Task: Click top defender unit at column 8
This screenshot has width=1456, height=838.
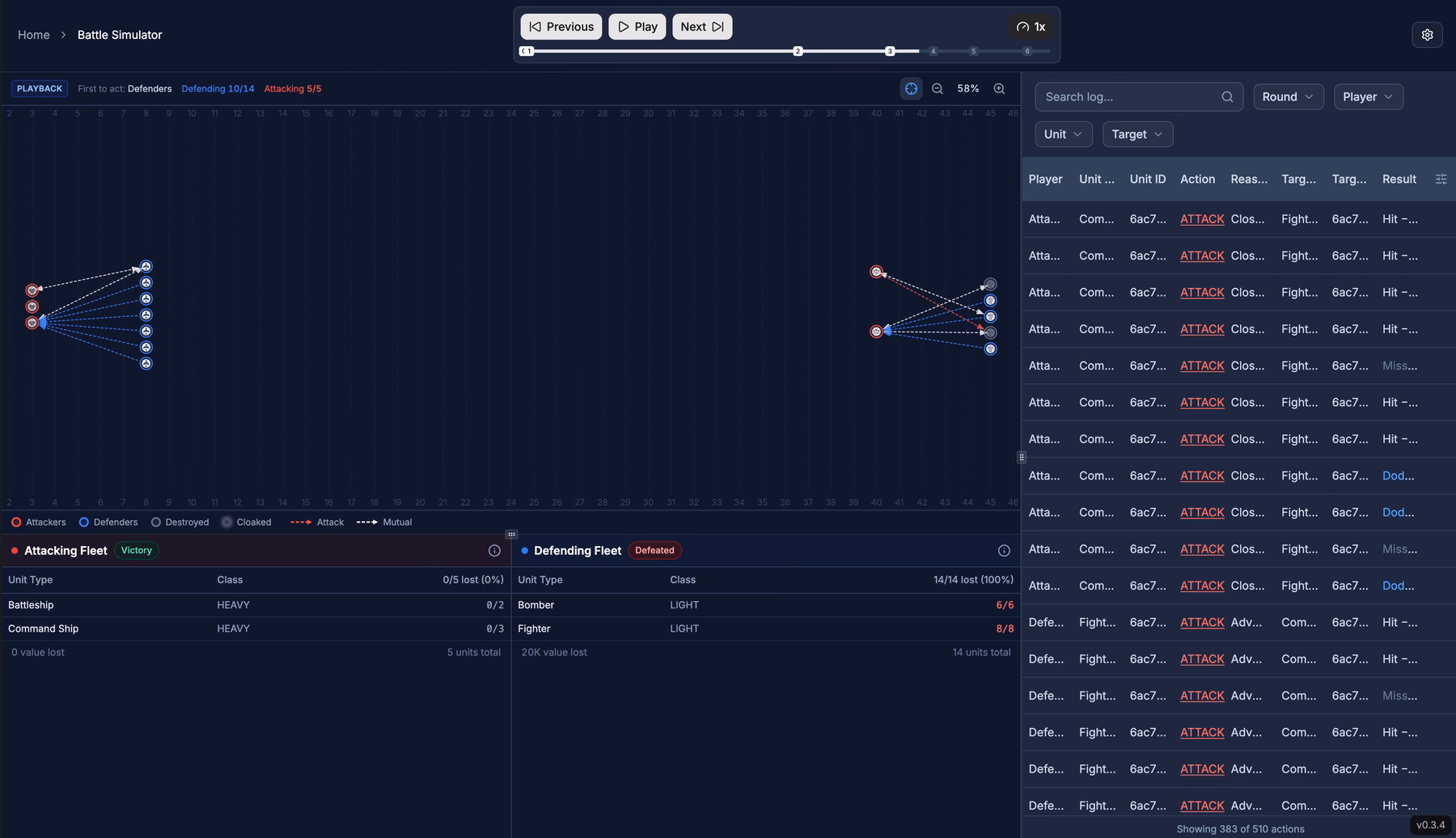Action: click(x=146, y=266)
